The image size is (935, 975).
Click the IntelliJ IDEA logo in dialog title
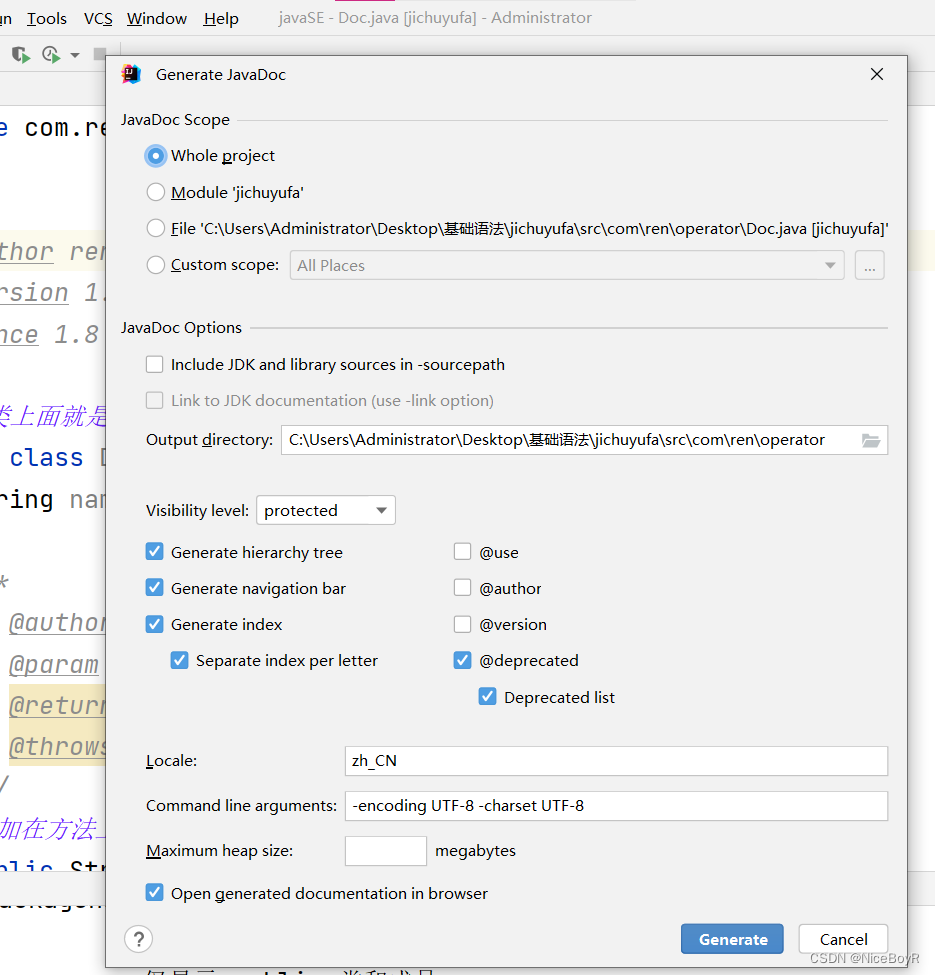point(131,74)
